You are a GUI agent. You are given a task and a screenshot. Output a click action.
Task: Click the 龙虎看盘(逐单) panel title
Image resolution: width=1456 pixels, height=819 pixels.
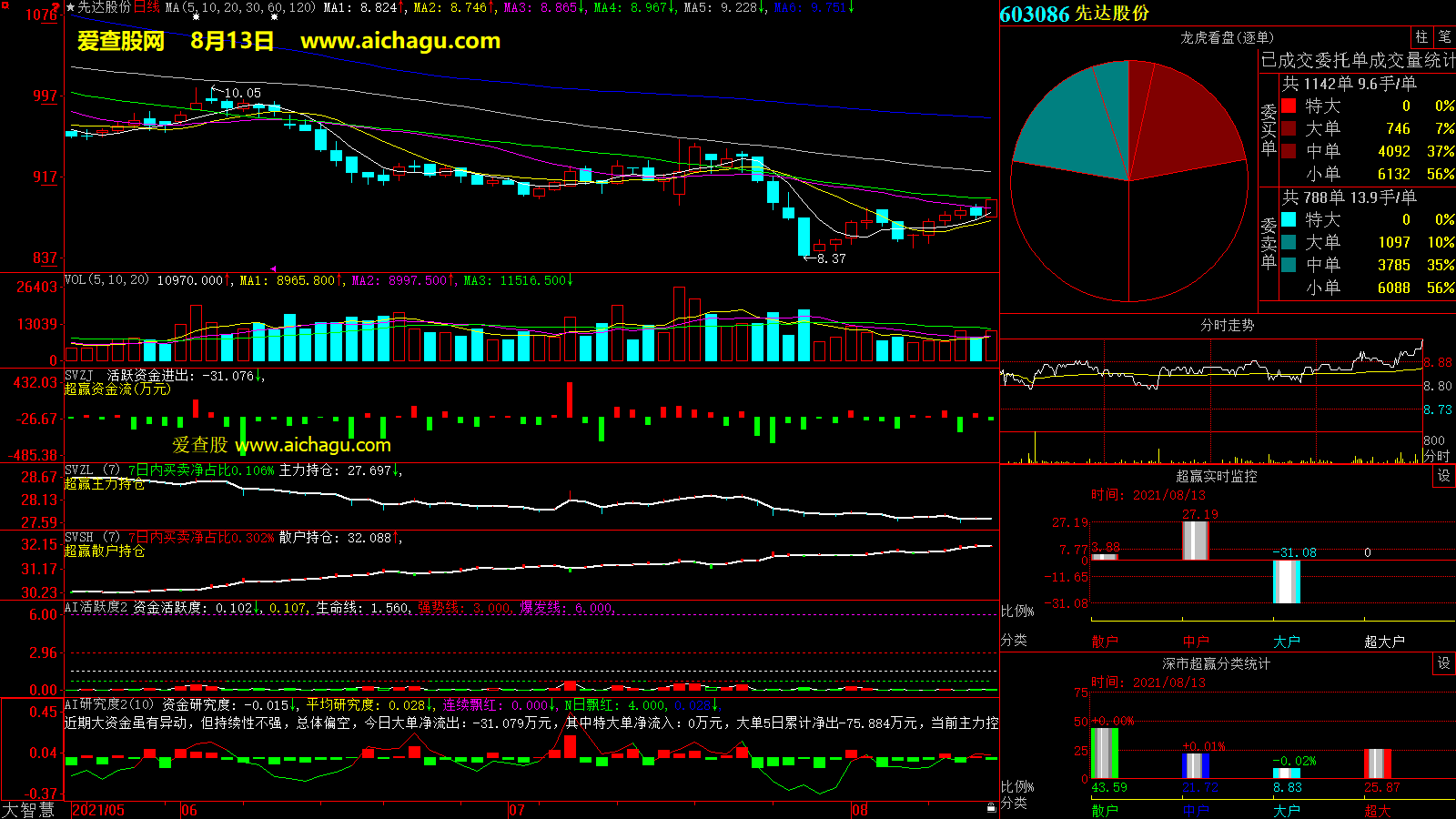(1227, 37)
